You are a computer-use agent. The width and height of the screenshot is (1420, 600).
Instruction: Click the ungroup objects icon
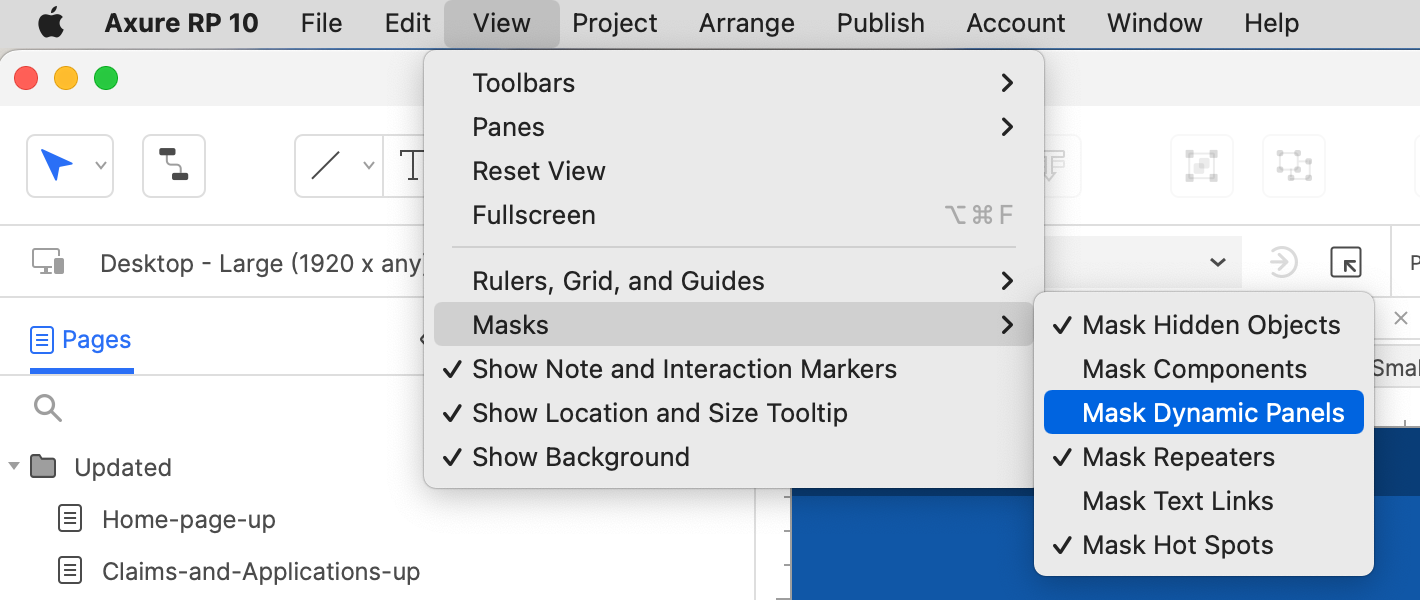1293,165
